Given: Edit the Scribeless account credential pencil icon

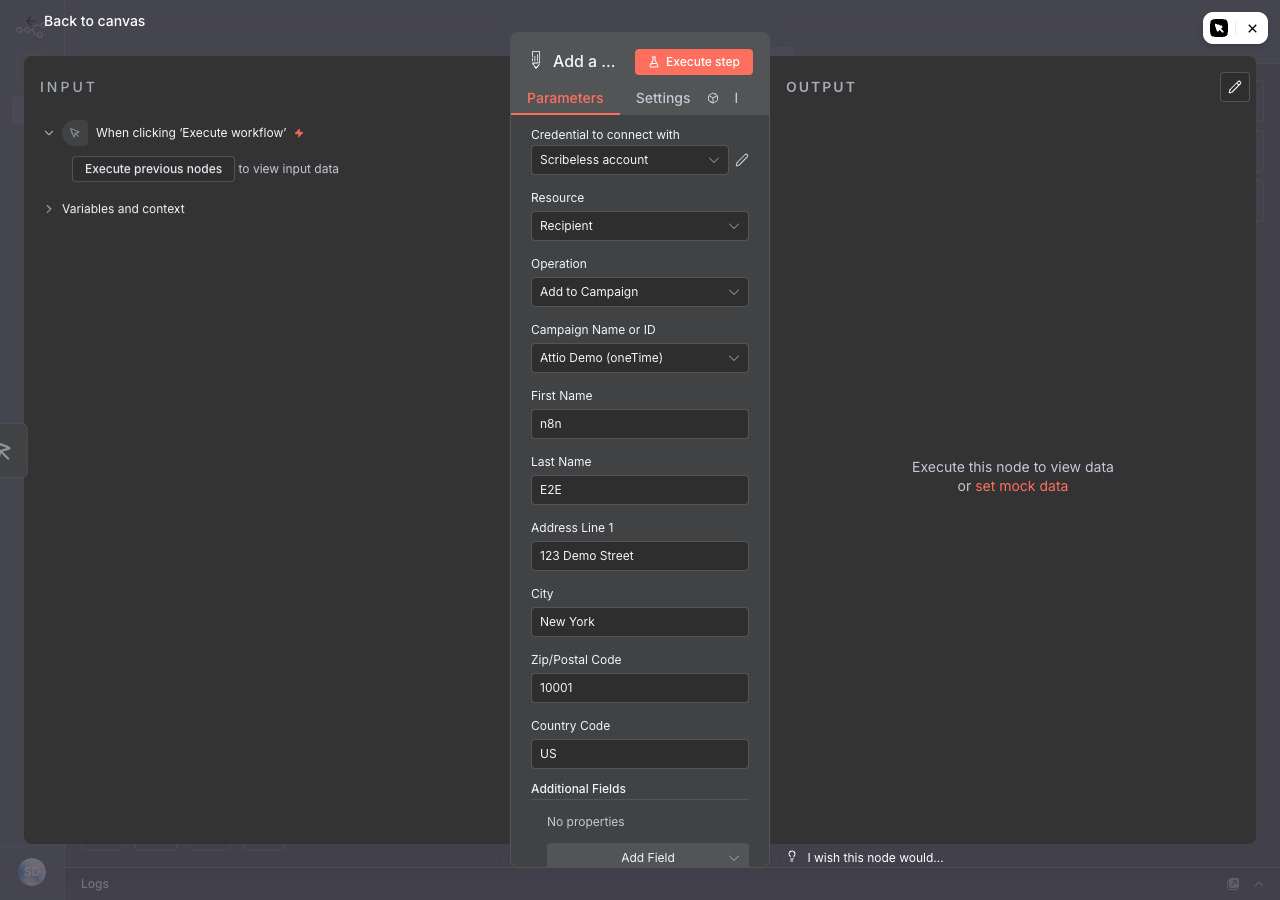Looking at the screenshot, I should (x=742, y=160).
